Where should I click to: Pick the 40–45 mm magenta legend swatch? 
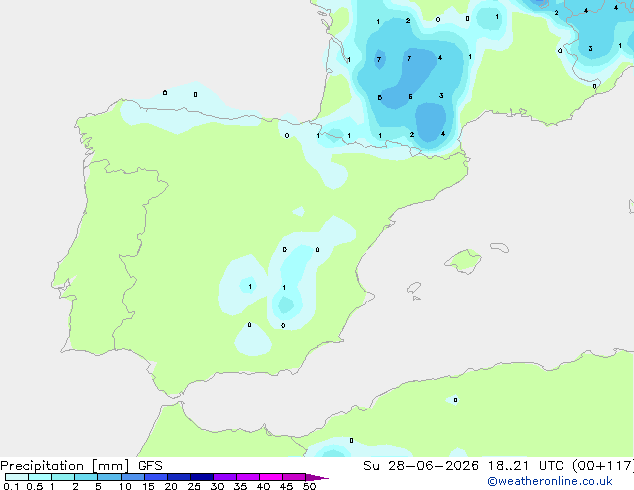click(271, 477)
